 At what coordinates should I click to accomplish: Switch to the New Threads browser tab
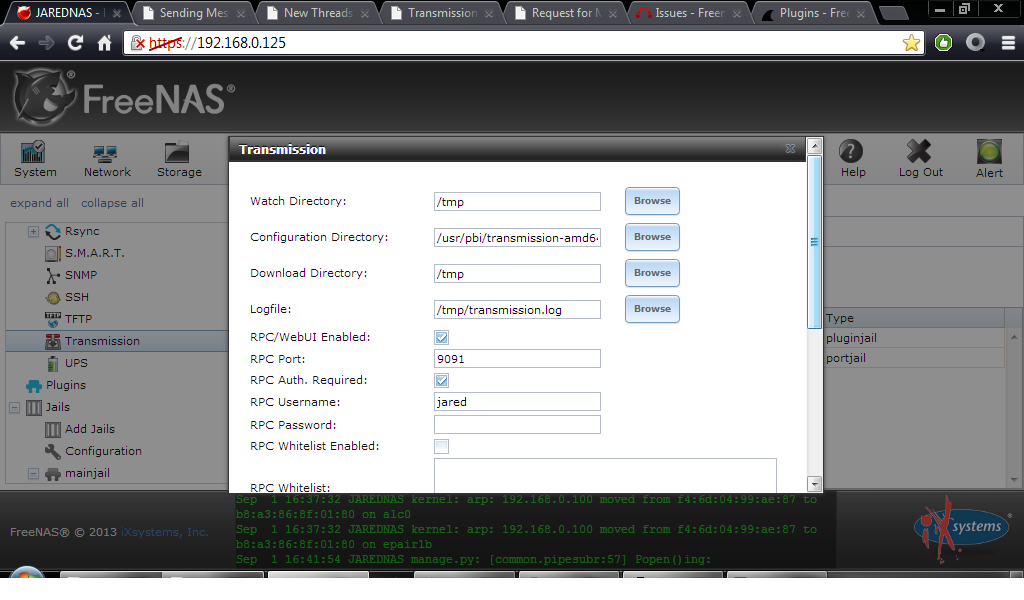[317, 13]
